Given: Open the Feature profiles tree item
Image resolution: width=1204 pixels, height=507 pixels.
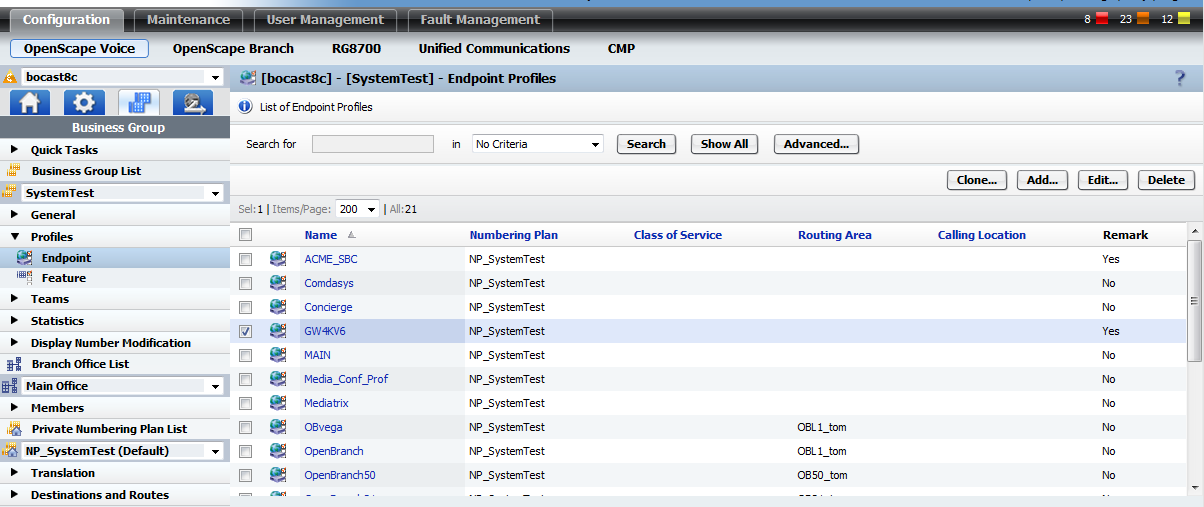Looking at the screenshot, I should click(63, 278).
